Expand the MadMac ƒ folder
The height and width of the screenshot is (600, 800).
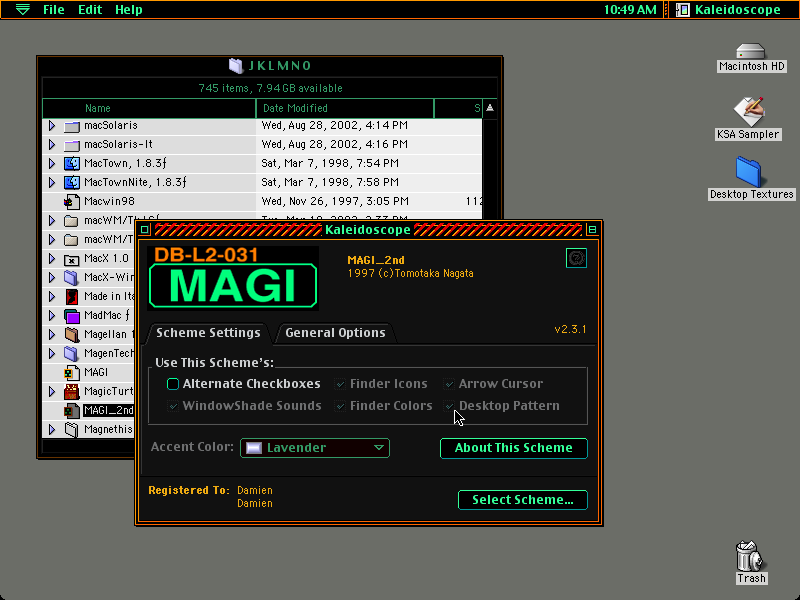[52, 315]
